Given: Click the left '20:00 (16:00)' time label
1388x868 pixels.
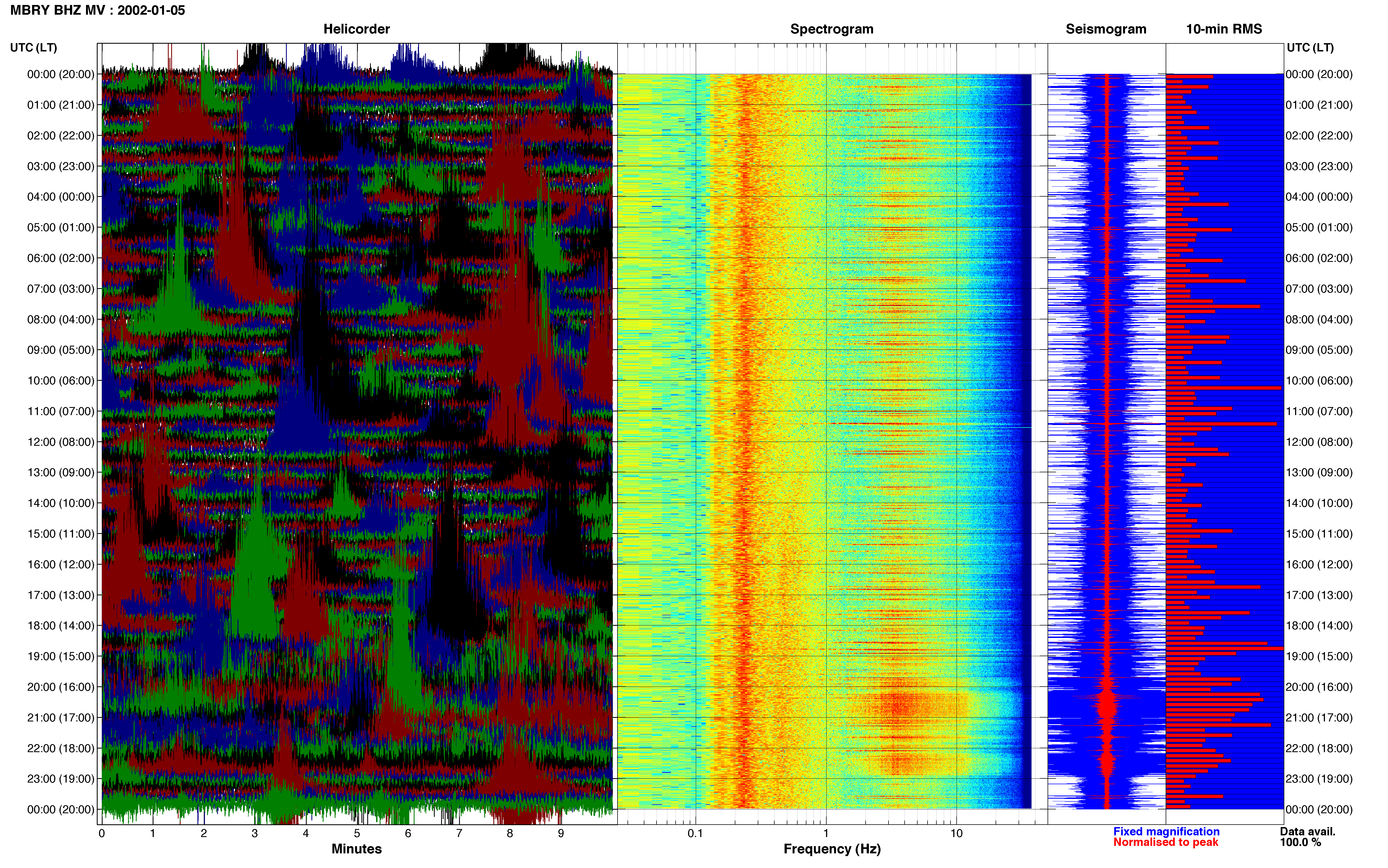Looking at the screenshot, I should click(61, 687).
